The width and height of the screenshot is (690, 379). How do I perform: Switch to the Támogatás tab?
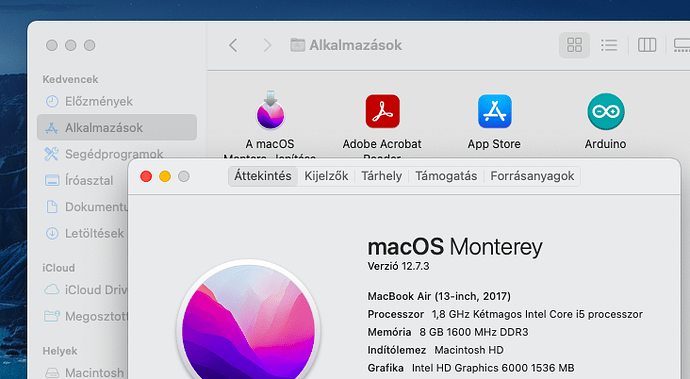pos(446,176)
